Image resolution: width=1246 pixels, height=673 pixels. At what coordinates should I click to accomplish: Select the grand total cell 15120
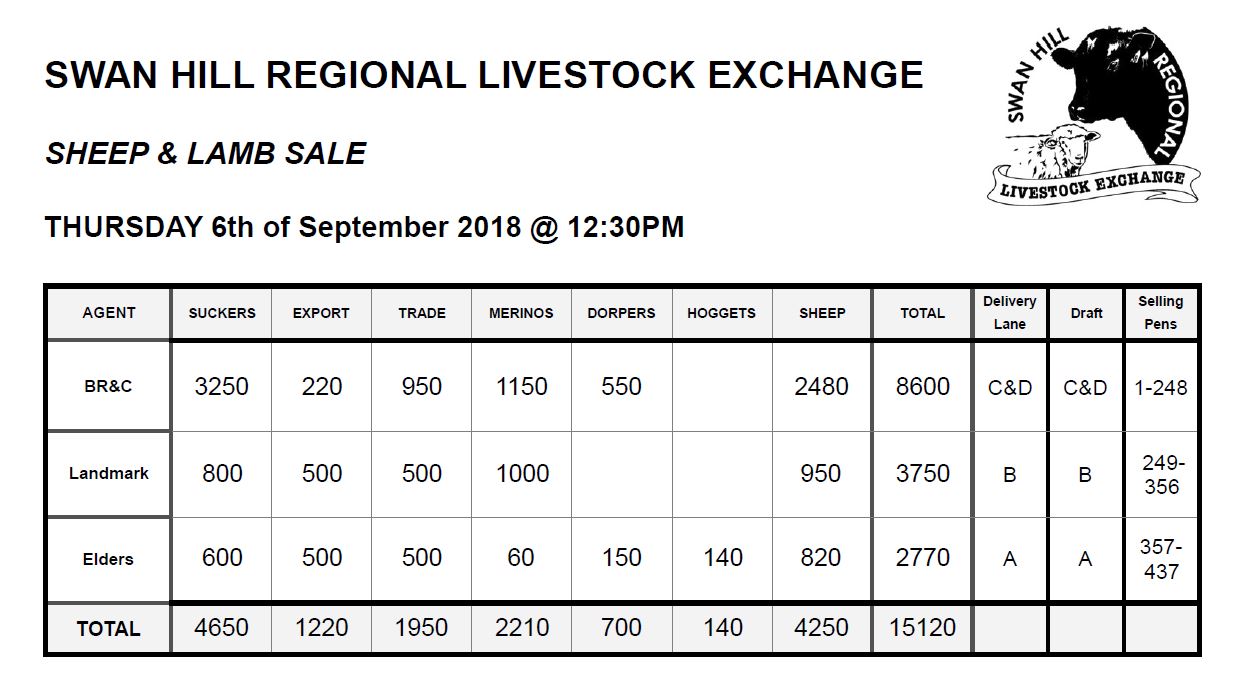[x=922, y=628]
